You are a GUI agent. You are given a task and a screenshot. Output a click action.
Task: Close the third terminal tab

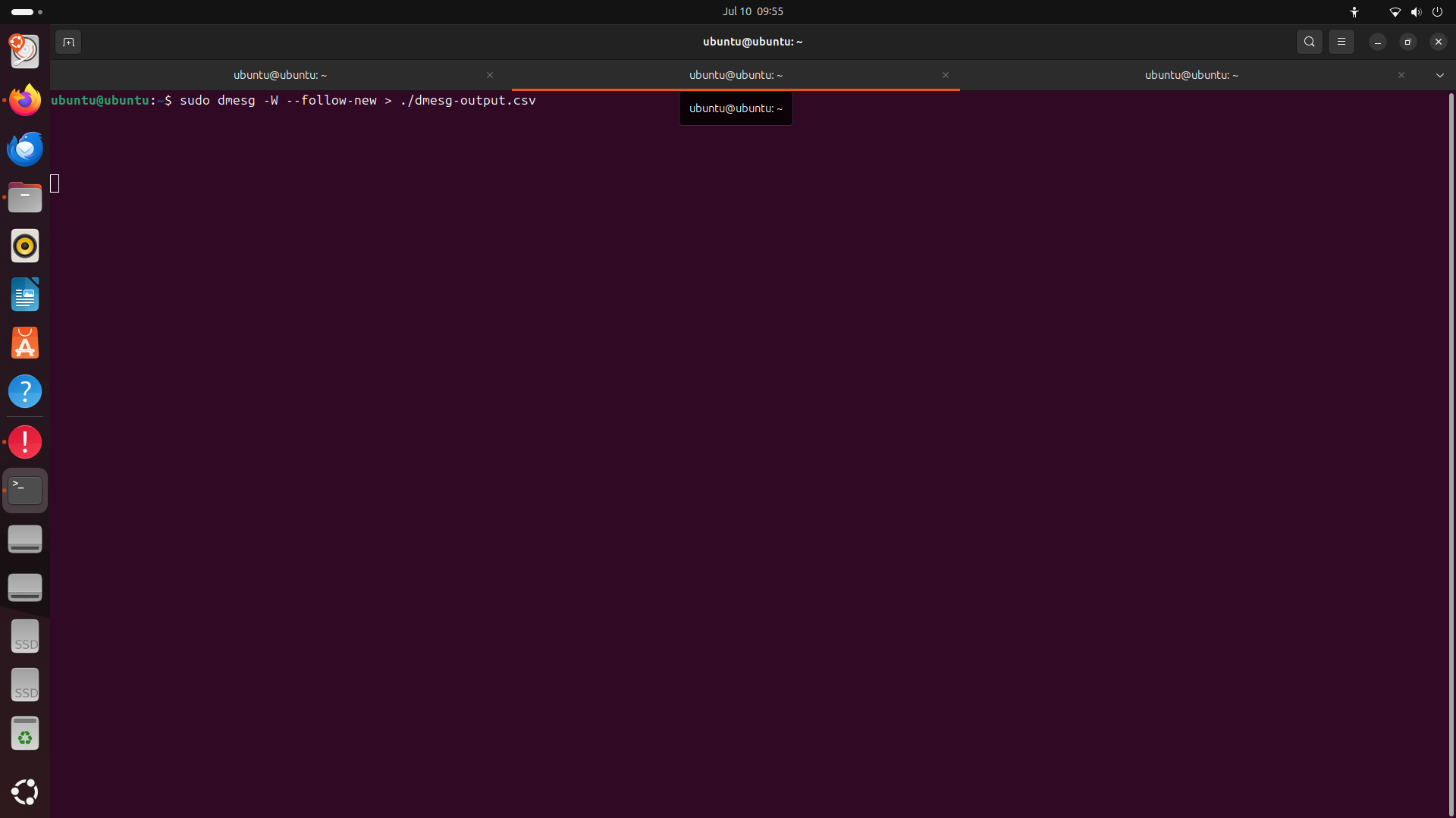1401,75
